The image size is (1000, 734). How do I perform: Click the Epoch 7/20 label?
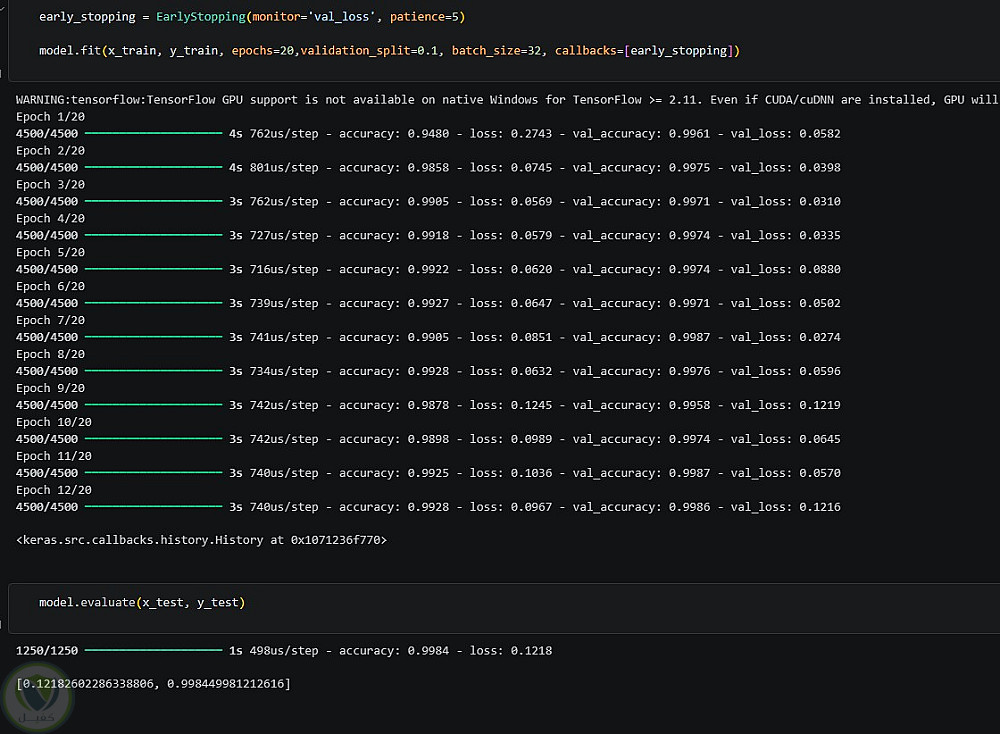coord(50,320)
